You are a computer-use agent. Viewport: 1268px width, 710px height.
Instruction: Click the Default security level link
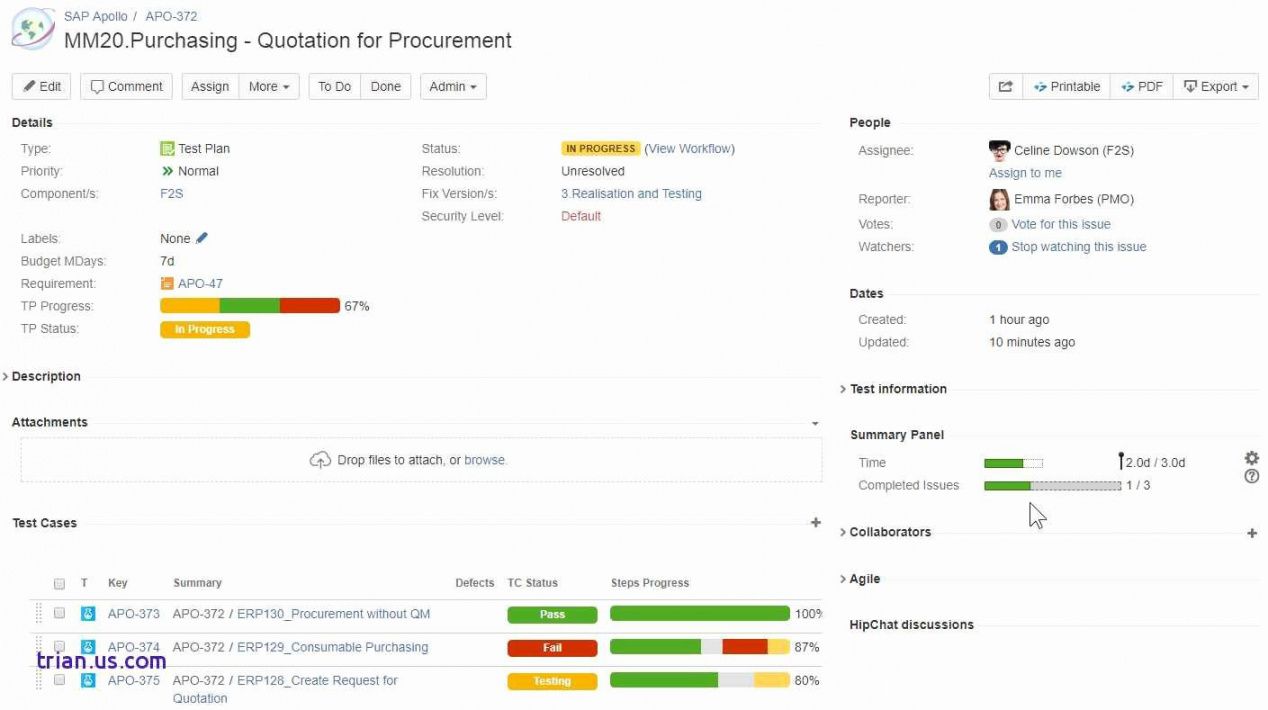pyautogui.click(x=581, y=216)
